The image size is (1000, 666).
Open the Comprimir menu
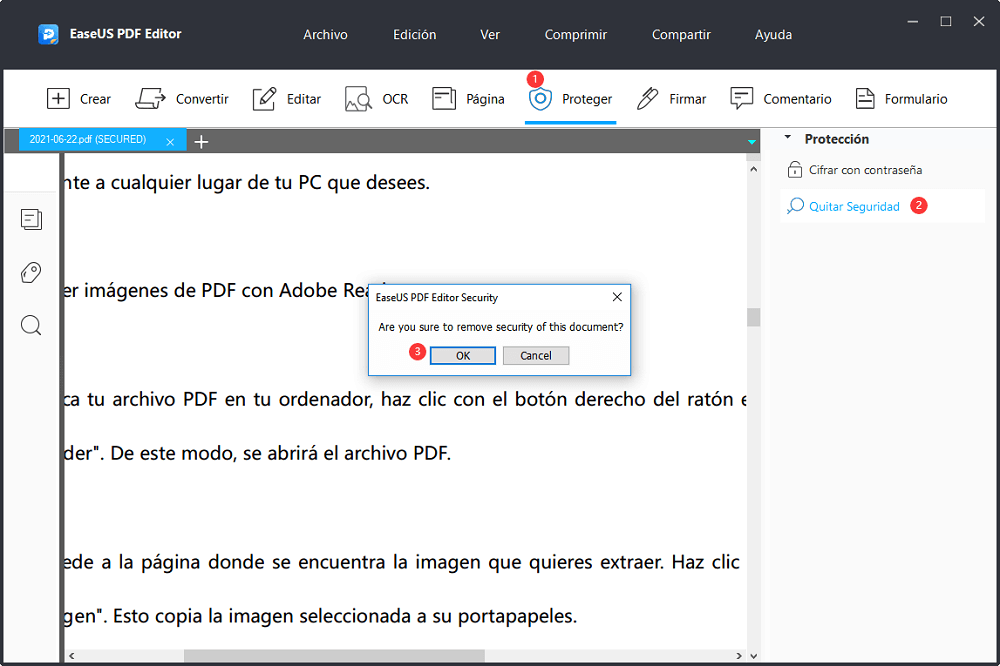576,34
